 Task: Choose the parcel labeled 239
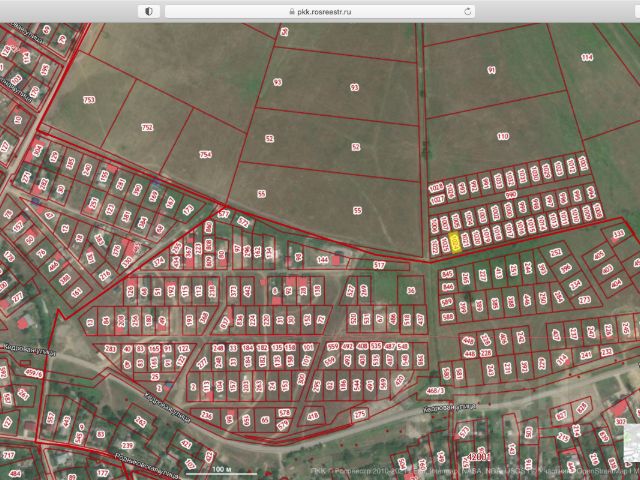point(127,444)
